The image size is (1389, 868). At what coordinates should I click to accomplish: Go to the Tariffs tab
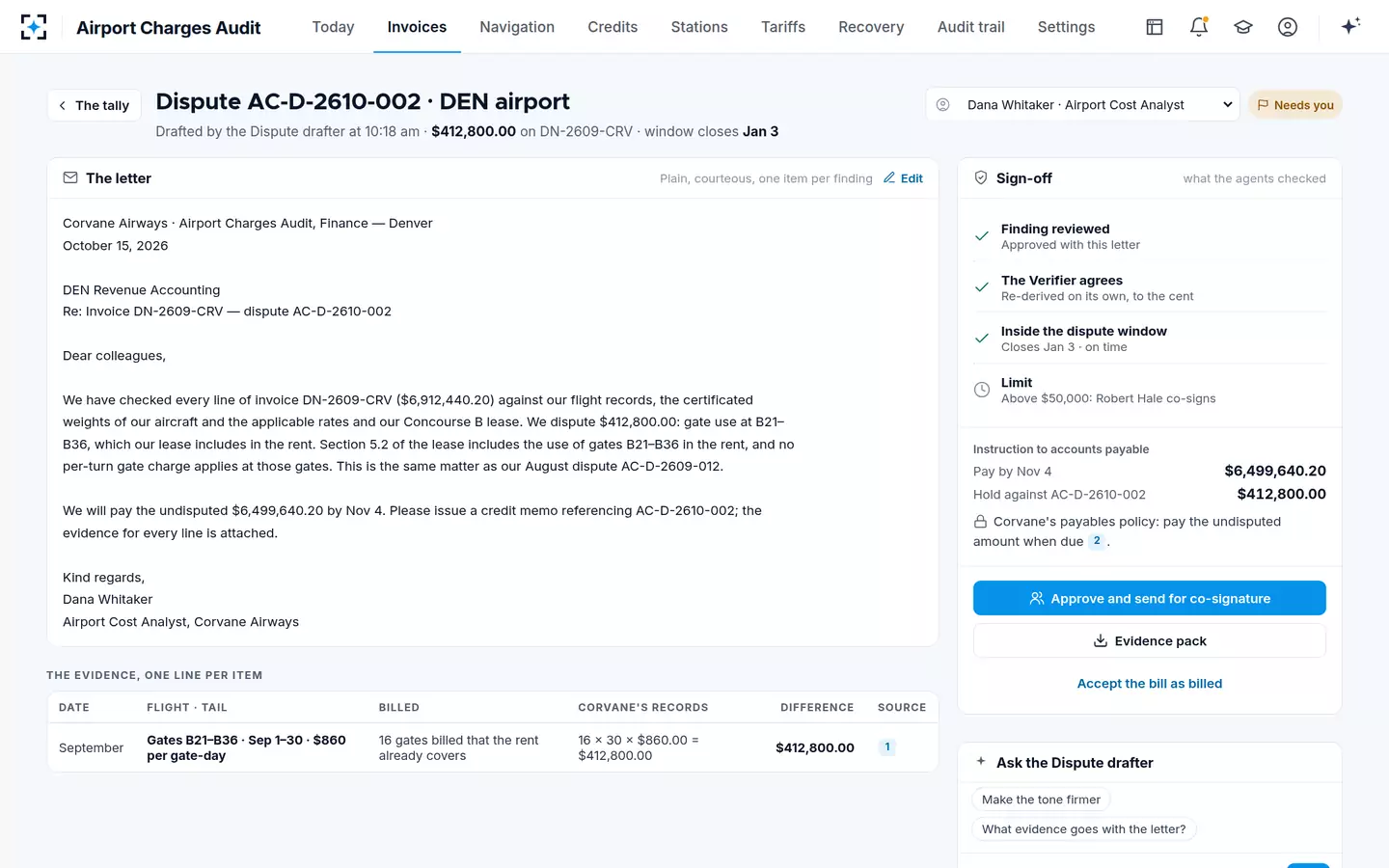(x=783, y=27)
